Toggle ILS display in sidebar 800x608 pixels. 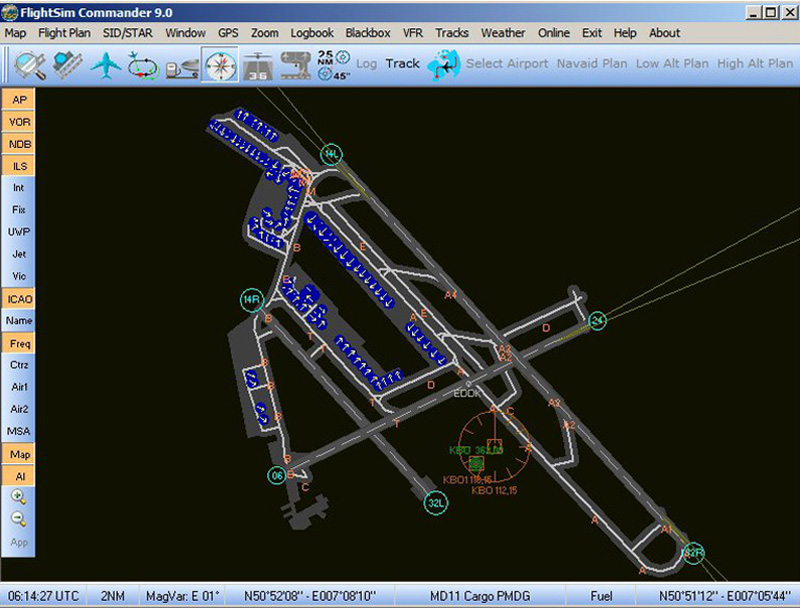[x=19, y=166]
